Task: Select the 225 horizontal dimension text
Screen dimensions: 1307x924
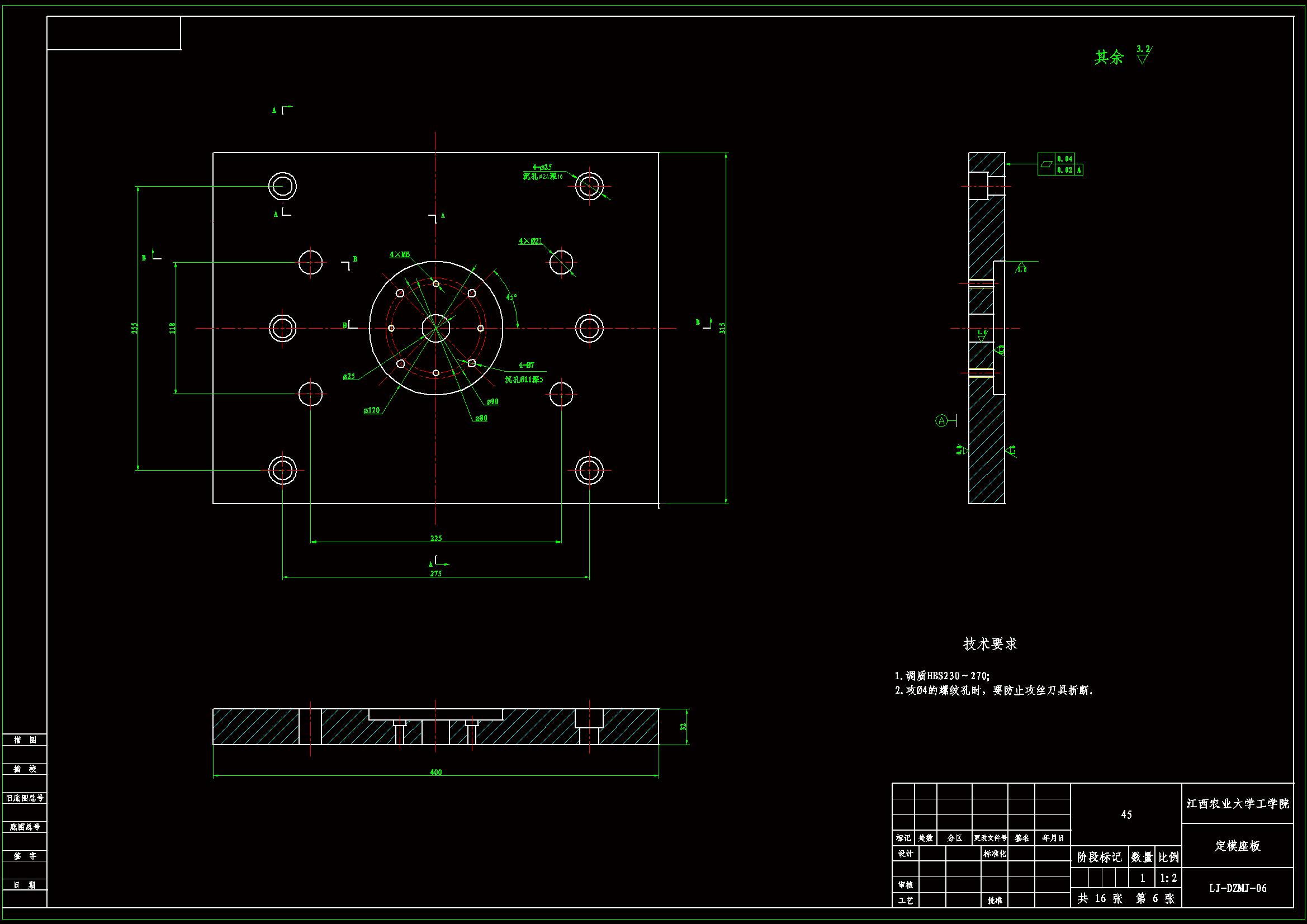Action: click(x=436, y=538)
